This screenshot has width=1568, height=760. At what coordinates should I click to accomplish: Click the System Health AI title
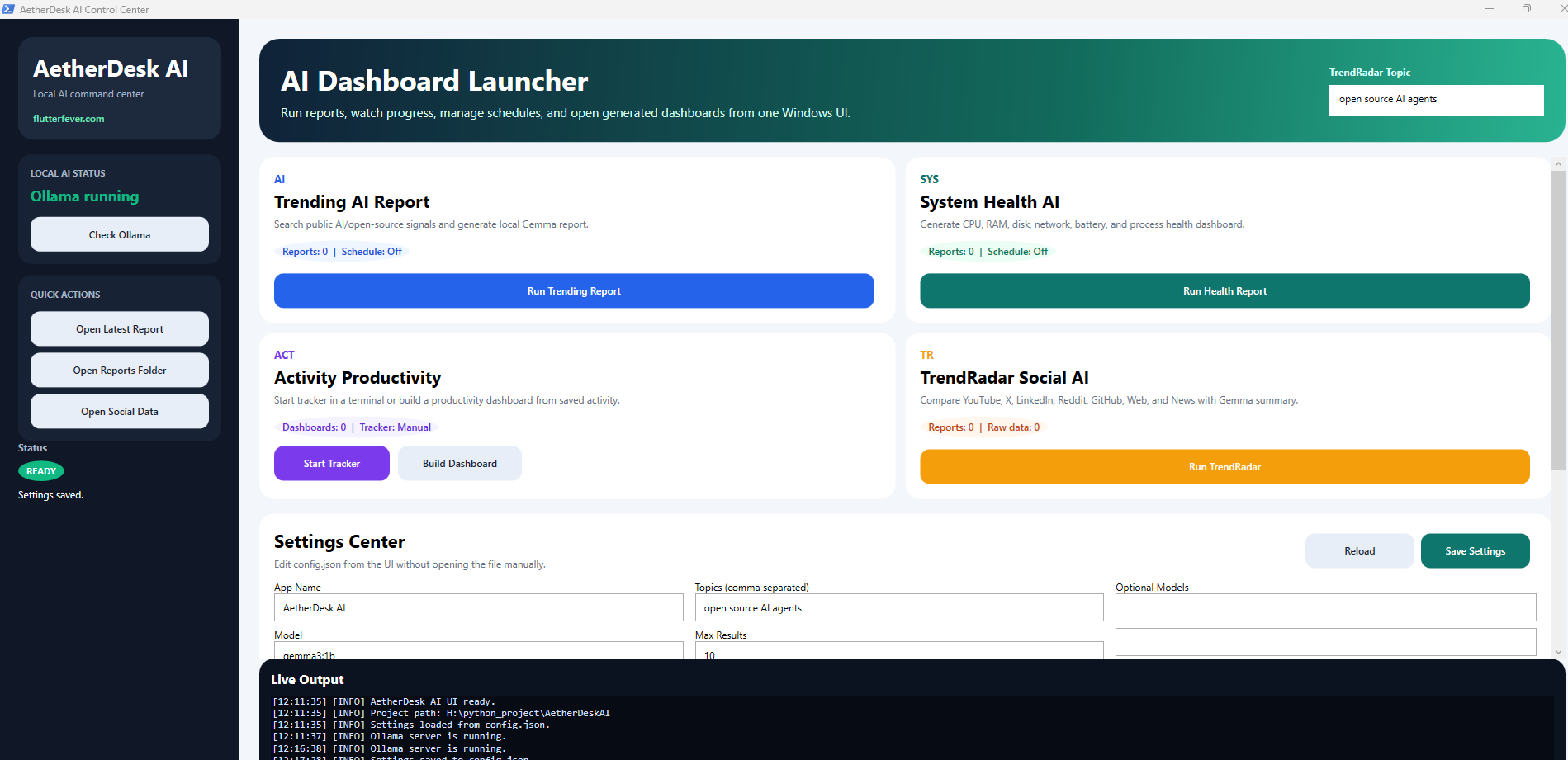pyautogui.click(x=989, y=202)
